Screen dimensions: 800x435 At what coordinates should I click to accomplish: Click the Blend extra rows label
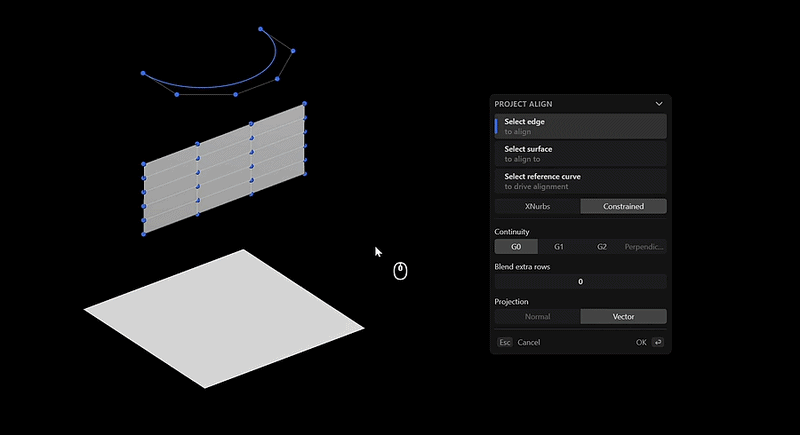pos(522,267)
